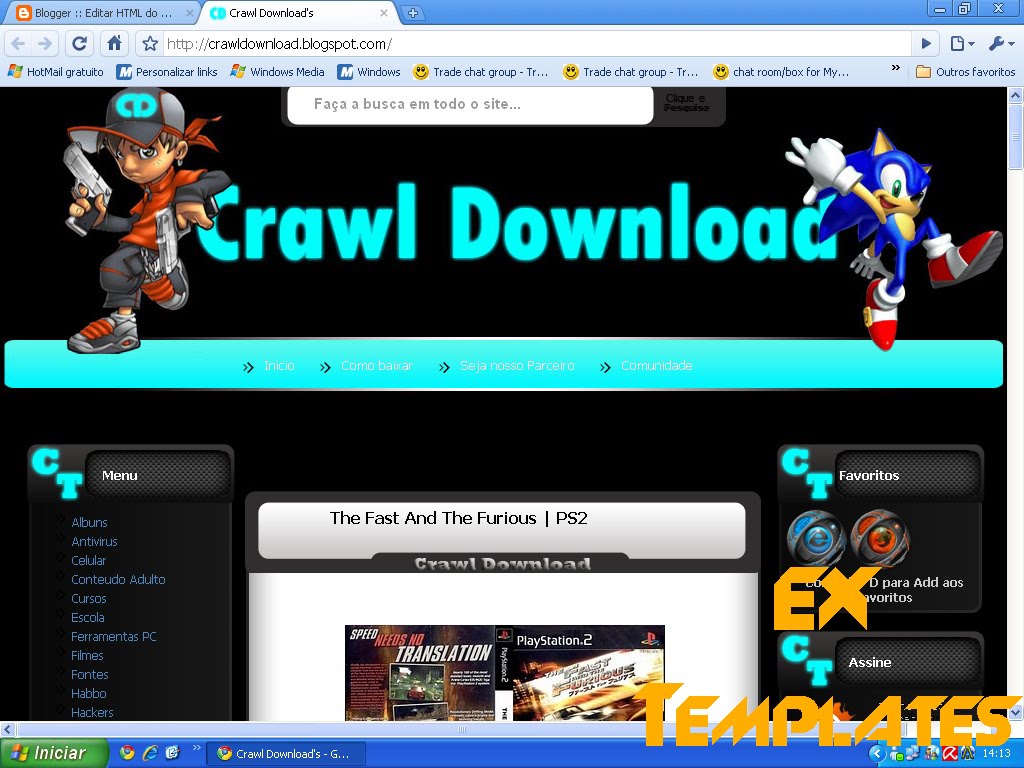Image resolution: width=1024 pixels, height=768 pixels.
Task: Open the Albuns category in Menu
Action: coord(89,522)
